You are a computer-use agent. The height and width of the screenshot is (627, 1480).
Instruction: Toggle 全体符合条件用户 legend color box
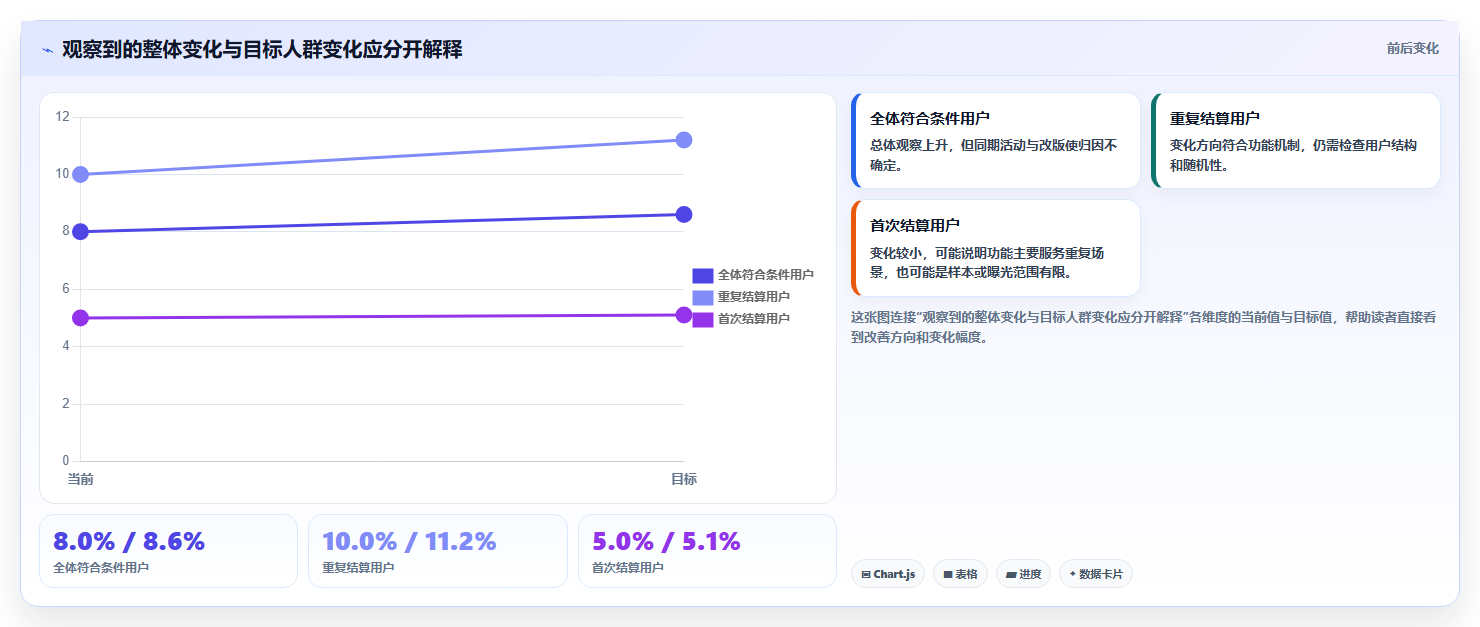[703, 275]
